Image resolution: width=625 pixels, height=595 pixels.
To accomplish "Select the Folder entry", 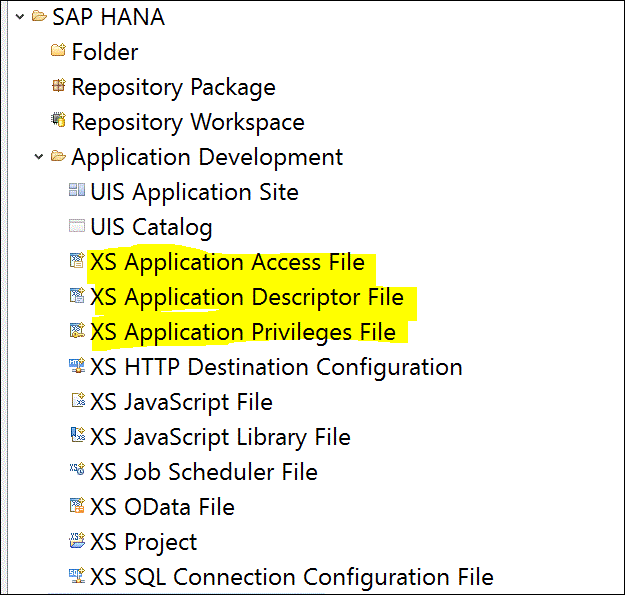I will (105, 52).
